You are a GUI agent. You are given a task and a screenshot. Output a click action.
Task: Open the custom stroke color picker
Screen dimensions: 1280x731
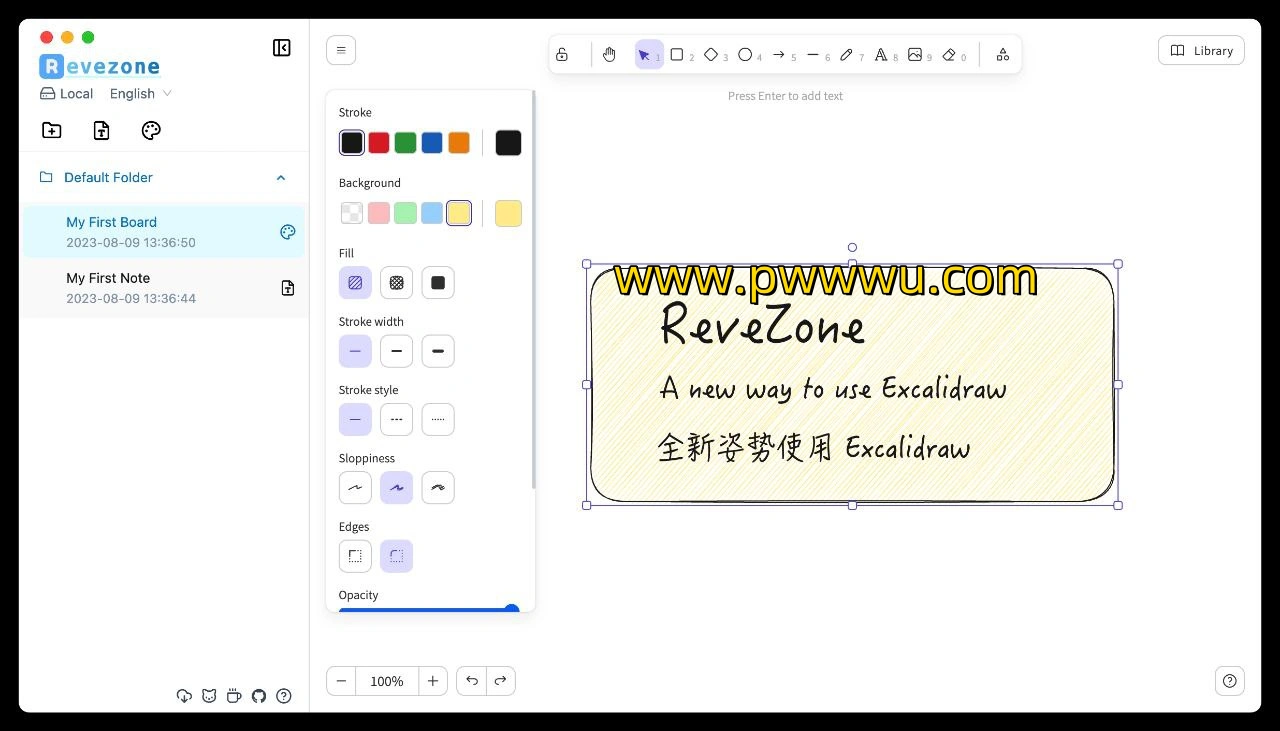tap(508, 143)
